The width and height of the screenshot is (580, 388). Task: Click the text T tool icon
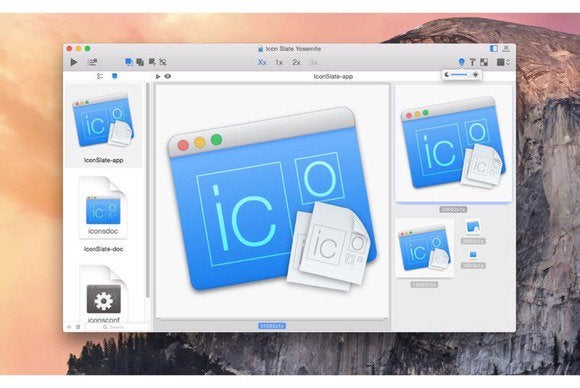(472, 62)
